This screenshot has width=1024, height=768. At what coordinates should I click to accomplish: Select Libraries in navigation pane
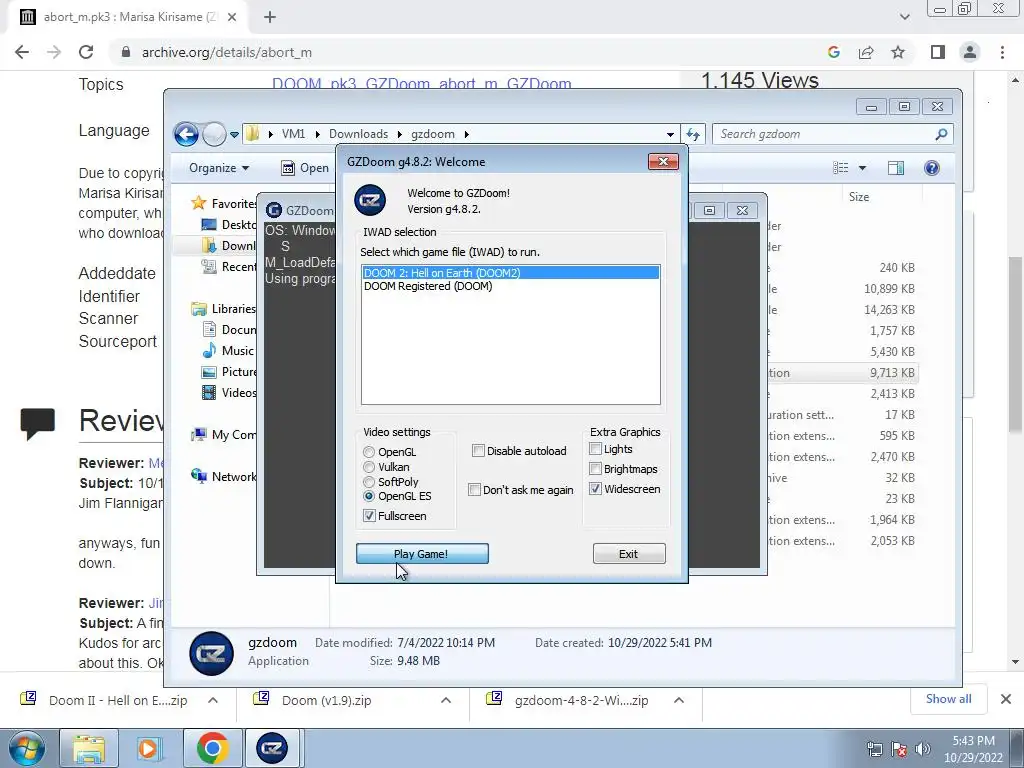click(x=223, y=309)
